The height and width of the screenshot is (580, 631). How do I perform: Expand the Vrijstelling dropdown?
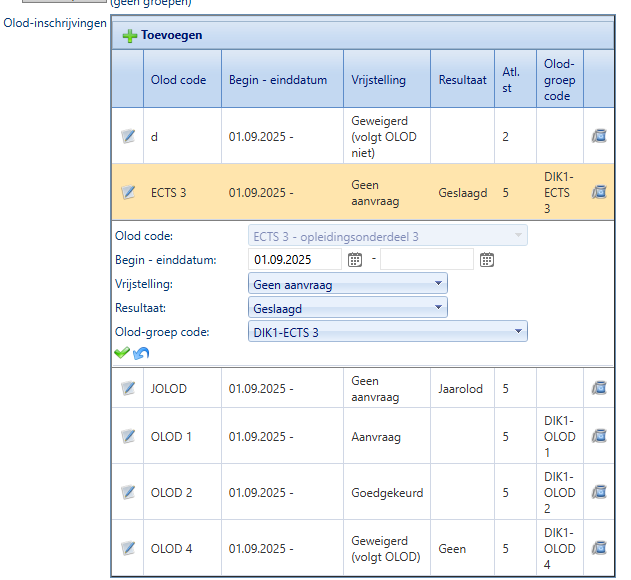pos(438,284)
